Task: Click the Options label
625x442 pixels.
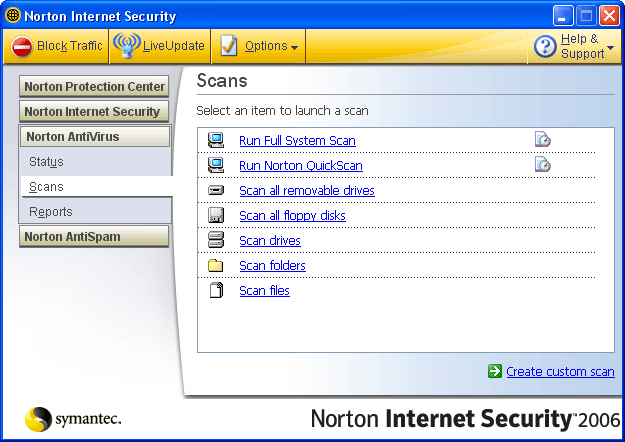Action: pyautogui.click(x=266, y=46)
